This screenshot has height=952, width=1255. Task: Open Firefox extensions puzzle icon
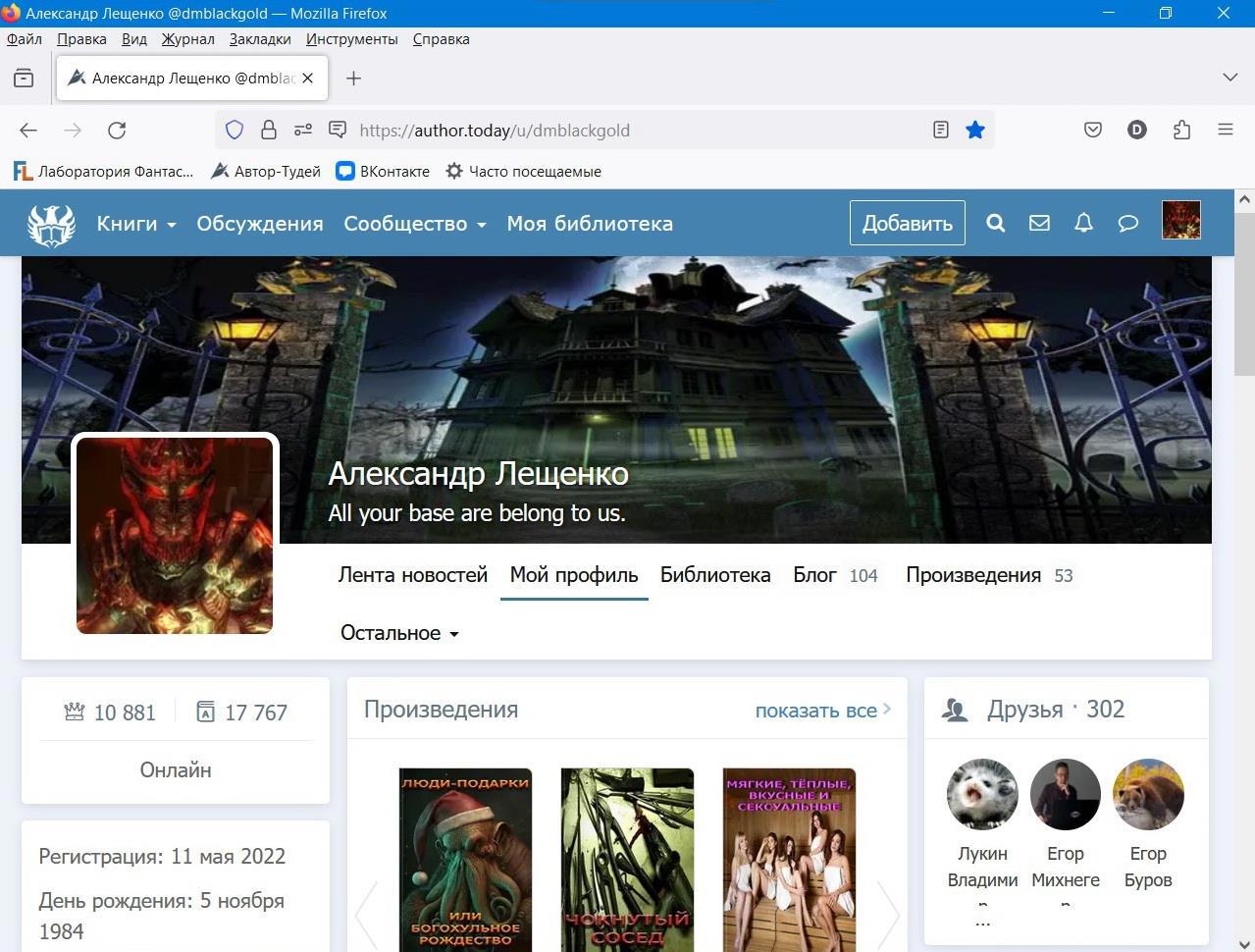[1181, 131]
